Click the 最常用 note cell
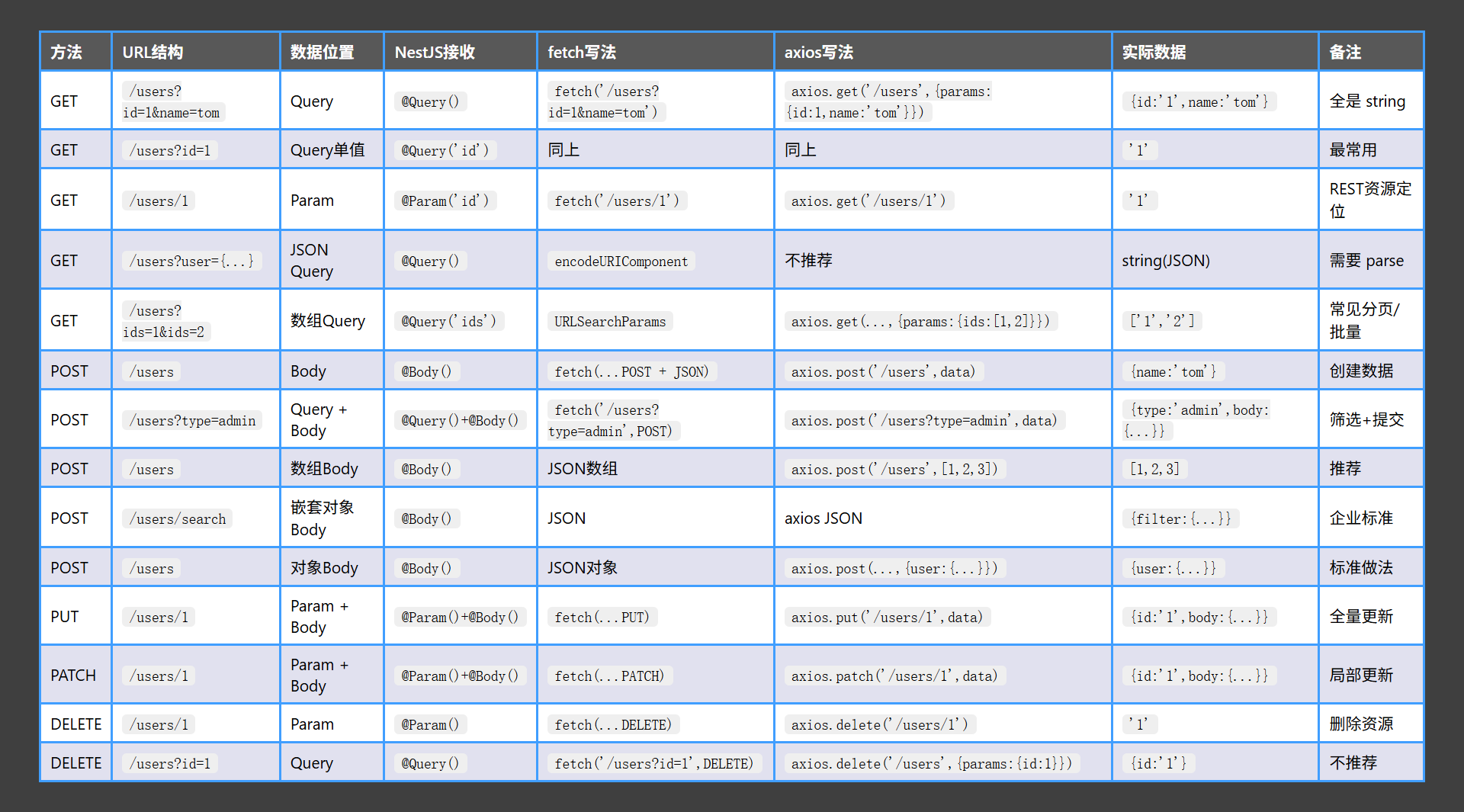The height and width of the screenshot is (812, 1464). (1371, 150)
